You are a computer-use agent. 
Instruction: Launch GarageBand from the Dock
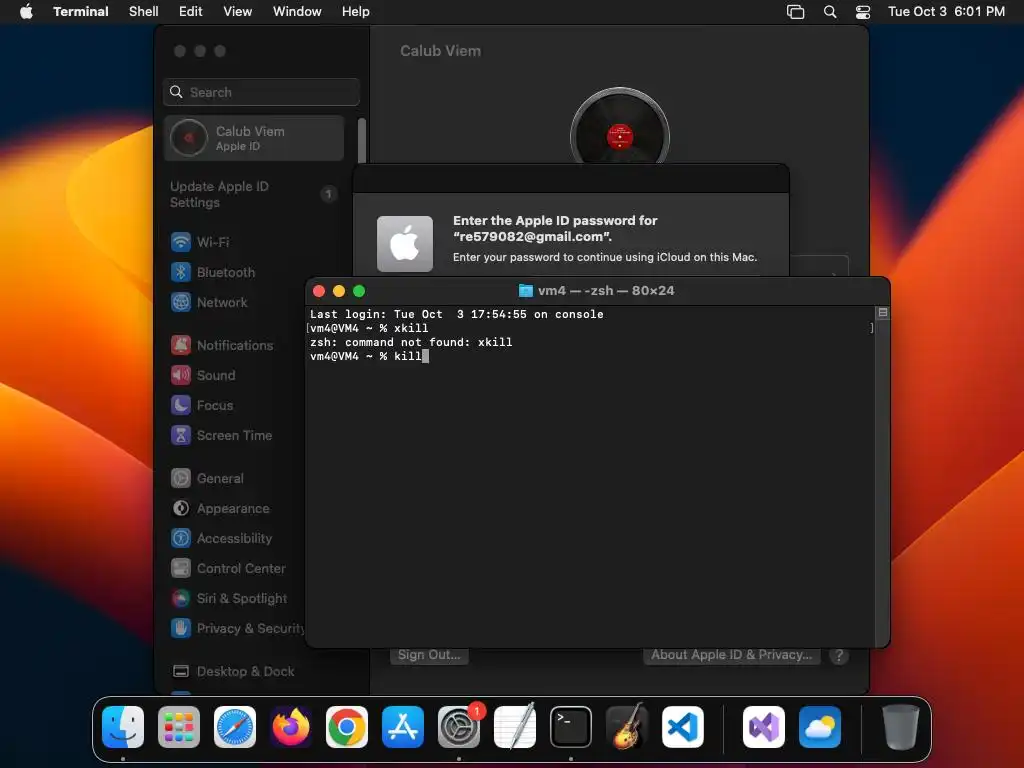click(627, 727)
